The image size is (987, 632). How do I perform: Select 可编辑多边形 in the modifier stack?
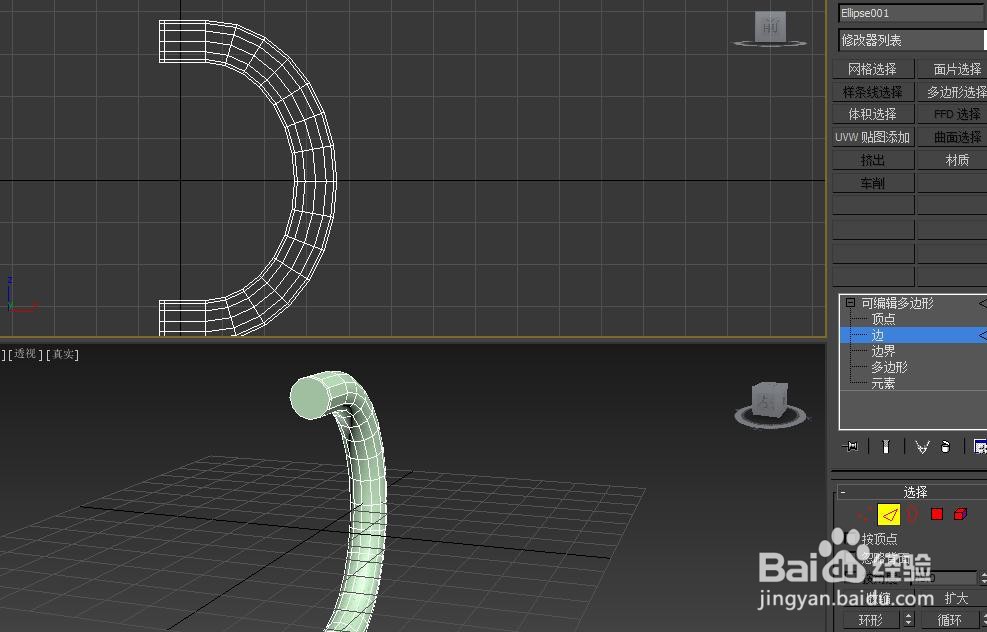tap(898, 303)
